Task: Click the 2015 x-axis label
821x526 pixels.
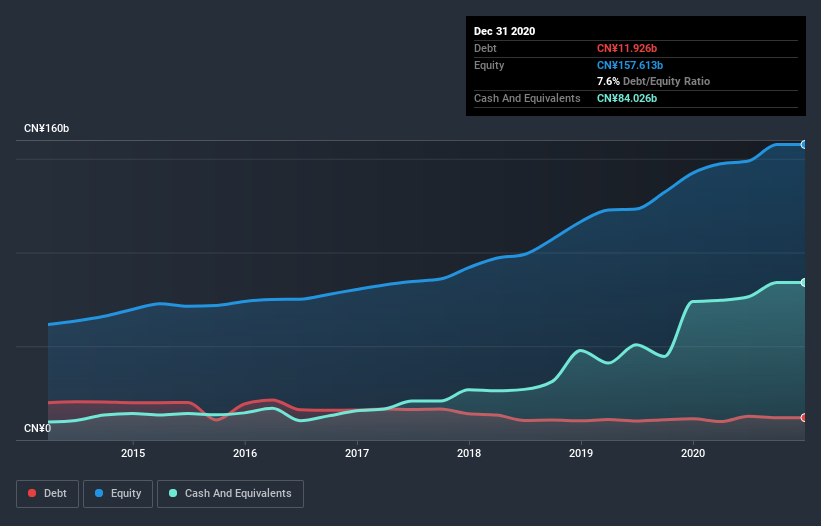Action: [133, 453]
